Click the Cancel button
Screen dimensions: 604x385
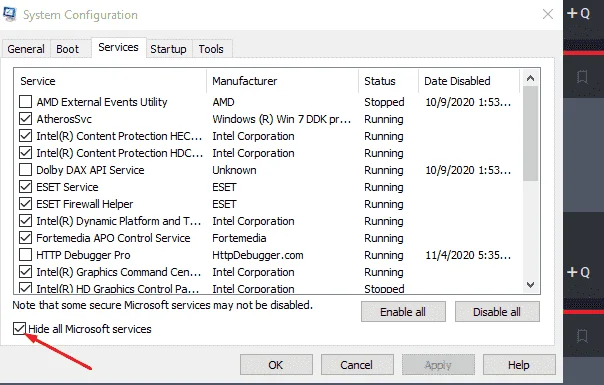[357, 365]
